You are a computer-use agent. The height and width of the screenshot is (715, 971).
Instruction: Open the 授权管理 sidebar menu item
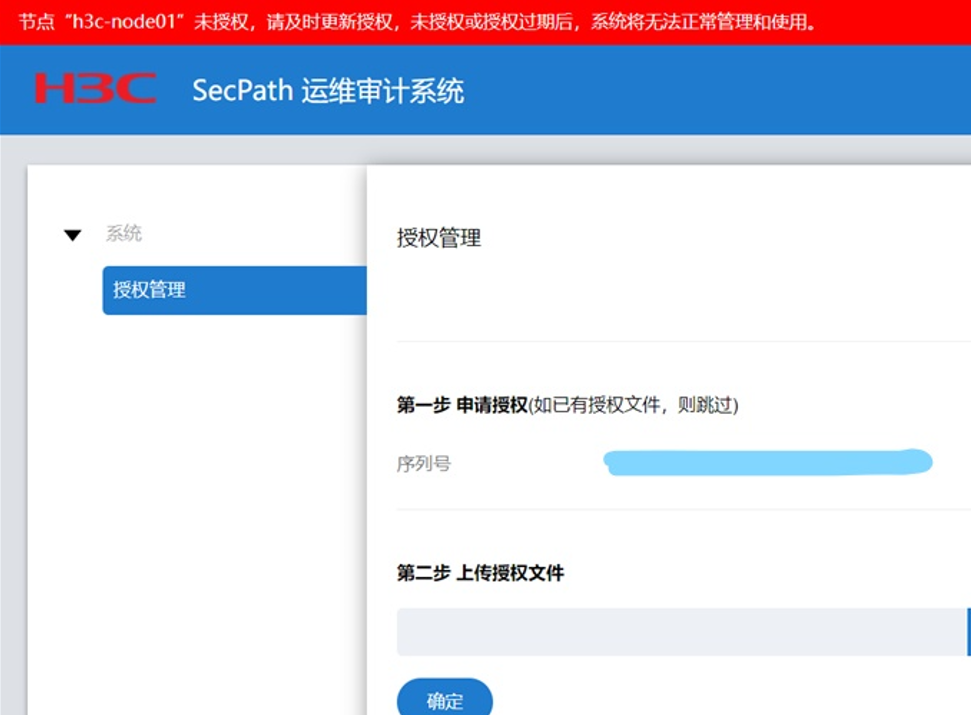click(235, 290)
